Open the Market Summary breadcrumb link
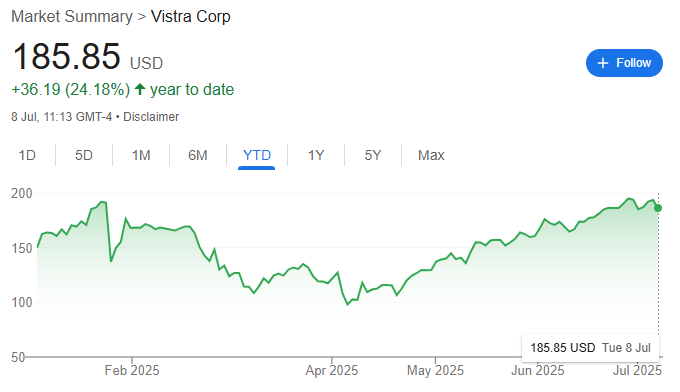Image resolution: width=680 pixels, height=392 pixels. [x=72, y=16]
